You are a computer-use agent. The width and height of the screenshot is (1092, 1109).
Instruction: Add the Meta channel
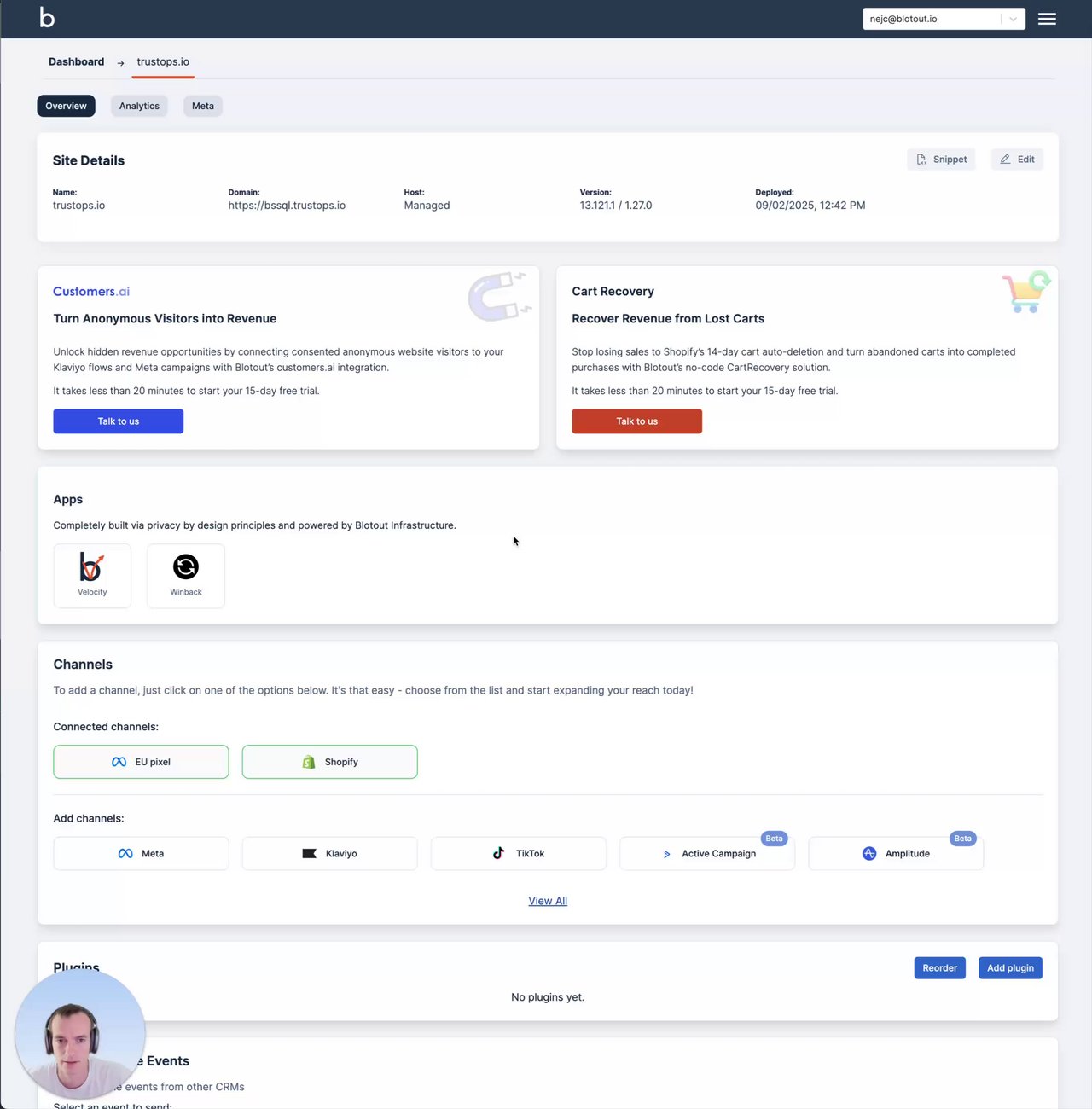pos(141,853)
